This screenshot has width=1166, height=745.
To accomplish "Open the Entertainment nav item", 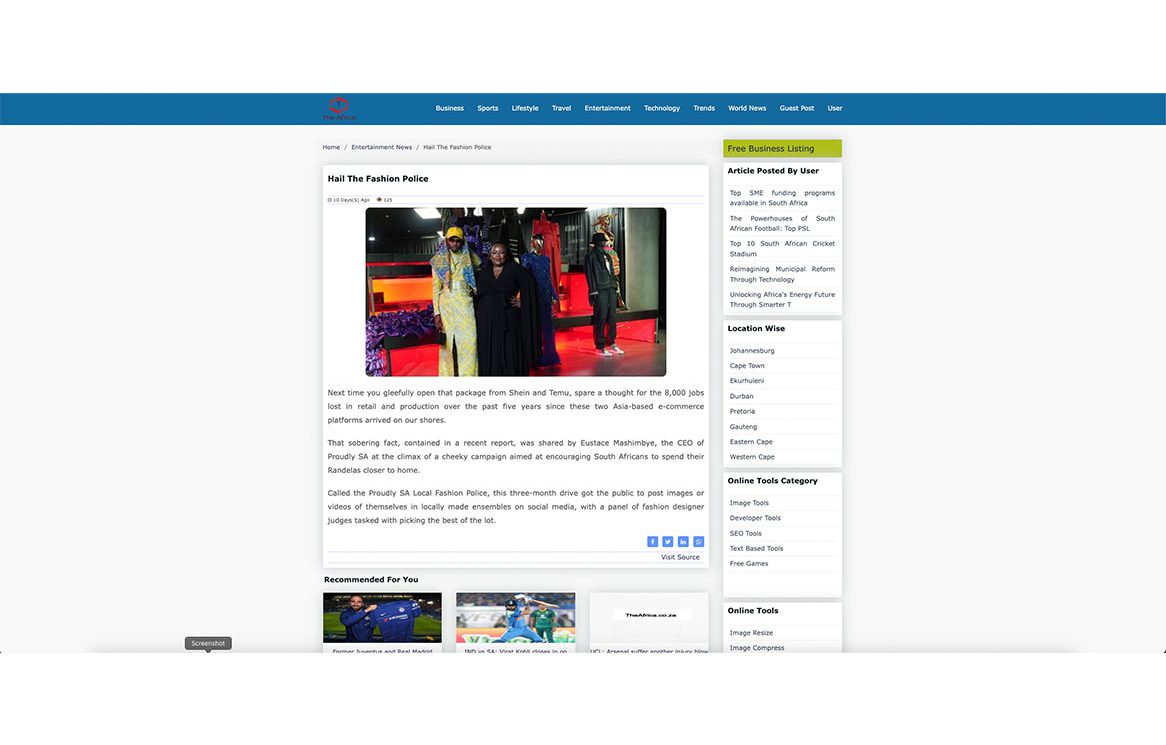I will [x=607, y=108].
